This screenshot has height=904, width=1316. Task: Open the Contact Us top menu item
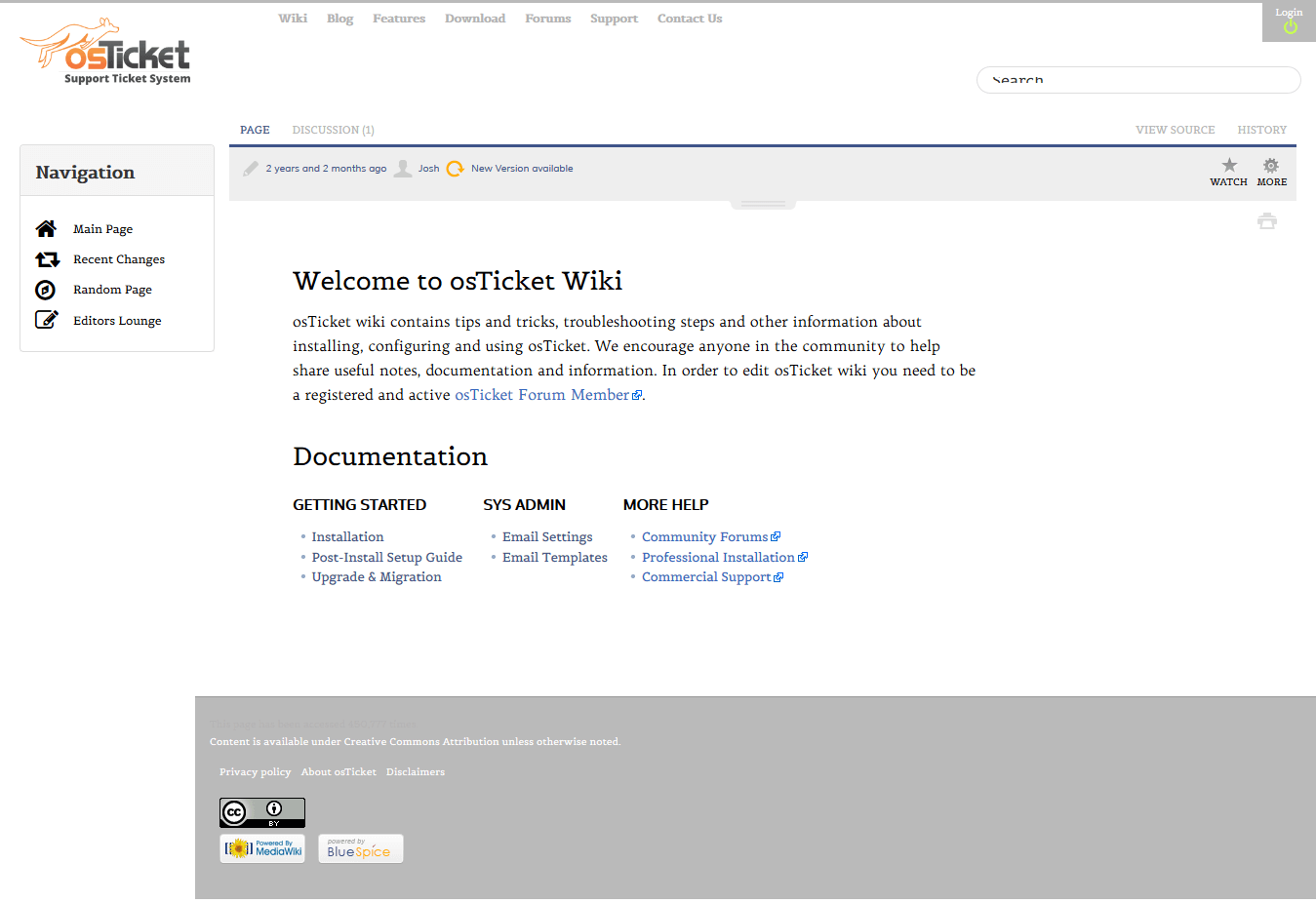(x=690, y=19)
